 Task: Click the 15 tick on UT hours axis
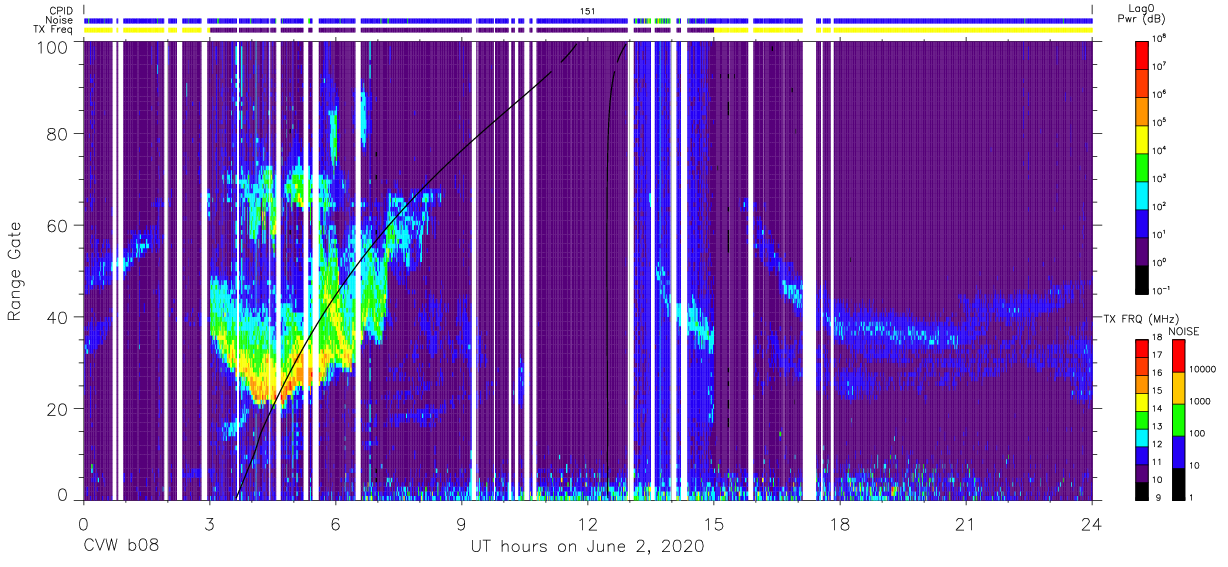[714, 524]
